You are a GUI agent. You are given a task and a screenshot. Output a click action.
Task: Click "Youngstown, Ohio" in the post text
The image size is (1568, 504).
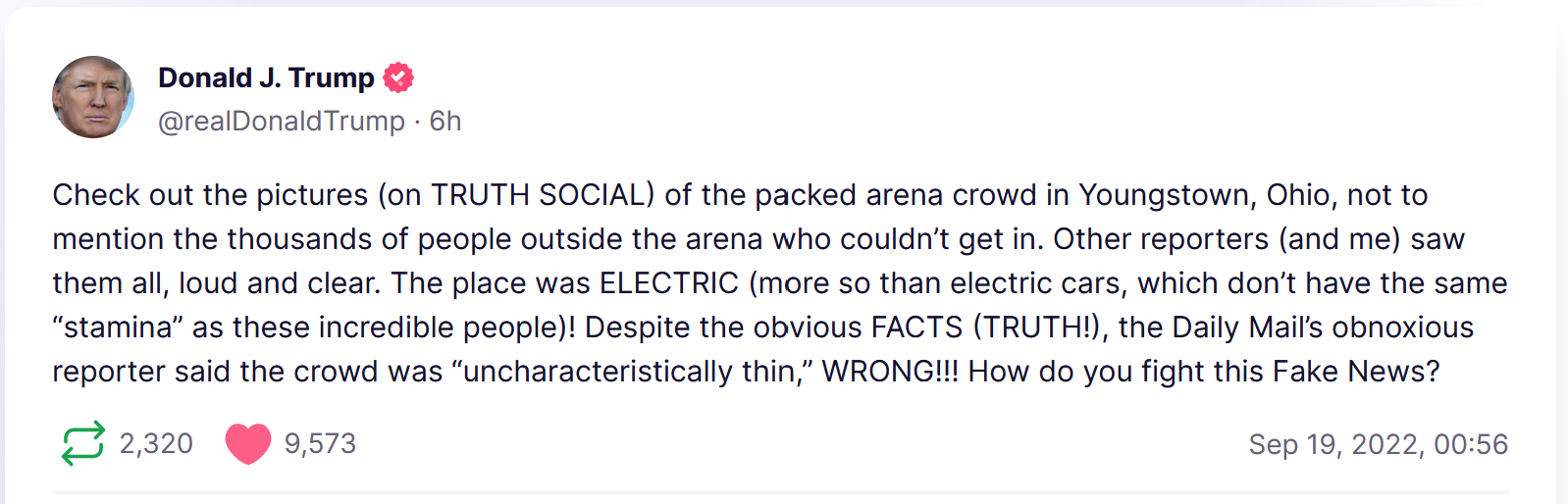click(x=1203, y=195)
